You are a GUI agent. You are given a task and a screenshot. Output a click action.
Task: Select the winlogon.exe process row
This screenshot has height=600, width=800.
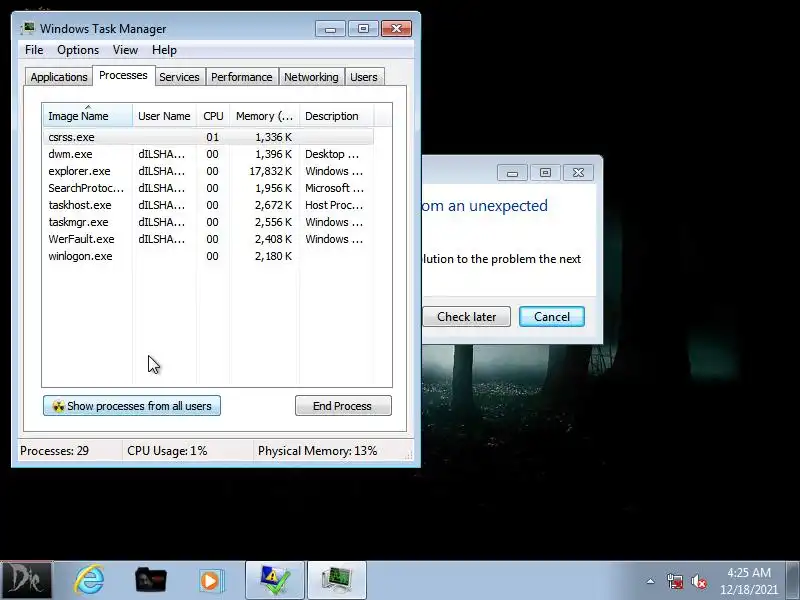pos(208,256)
